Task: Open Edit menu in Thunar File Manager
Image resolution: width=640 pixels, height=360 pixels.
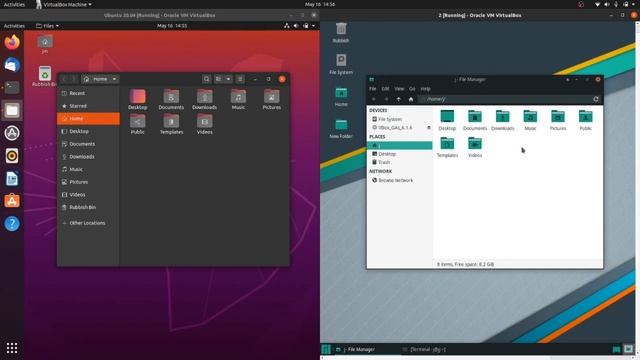Action: pyautogui.click(x=385, y=89)
